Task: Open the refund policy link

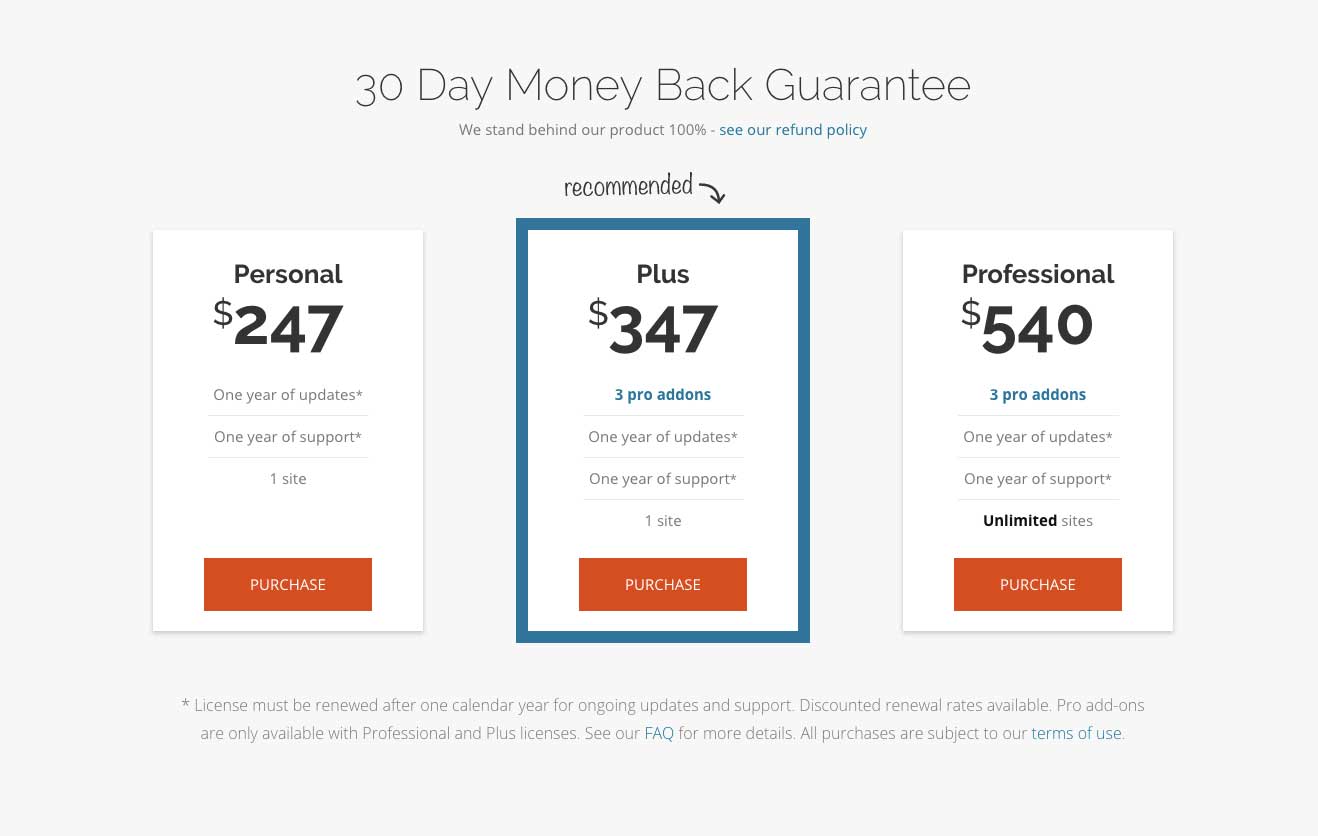Action: pyautogui.click(x=793, y=129)
